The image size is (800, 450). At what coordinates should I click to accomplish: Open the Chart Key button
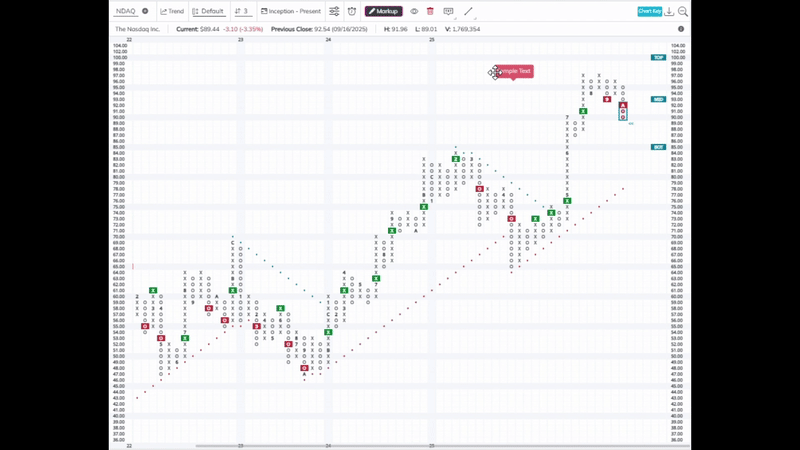coord(649,11)
